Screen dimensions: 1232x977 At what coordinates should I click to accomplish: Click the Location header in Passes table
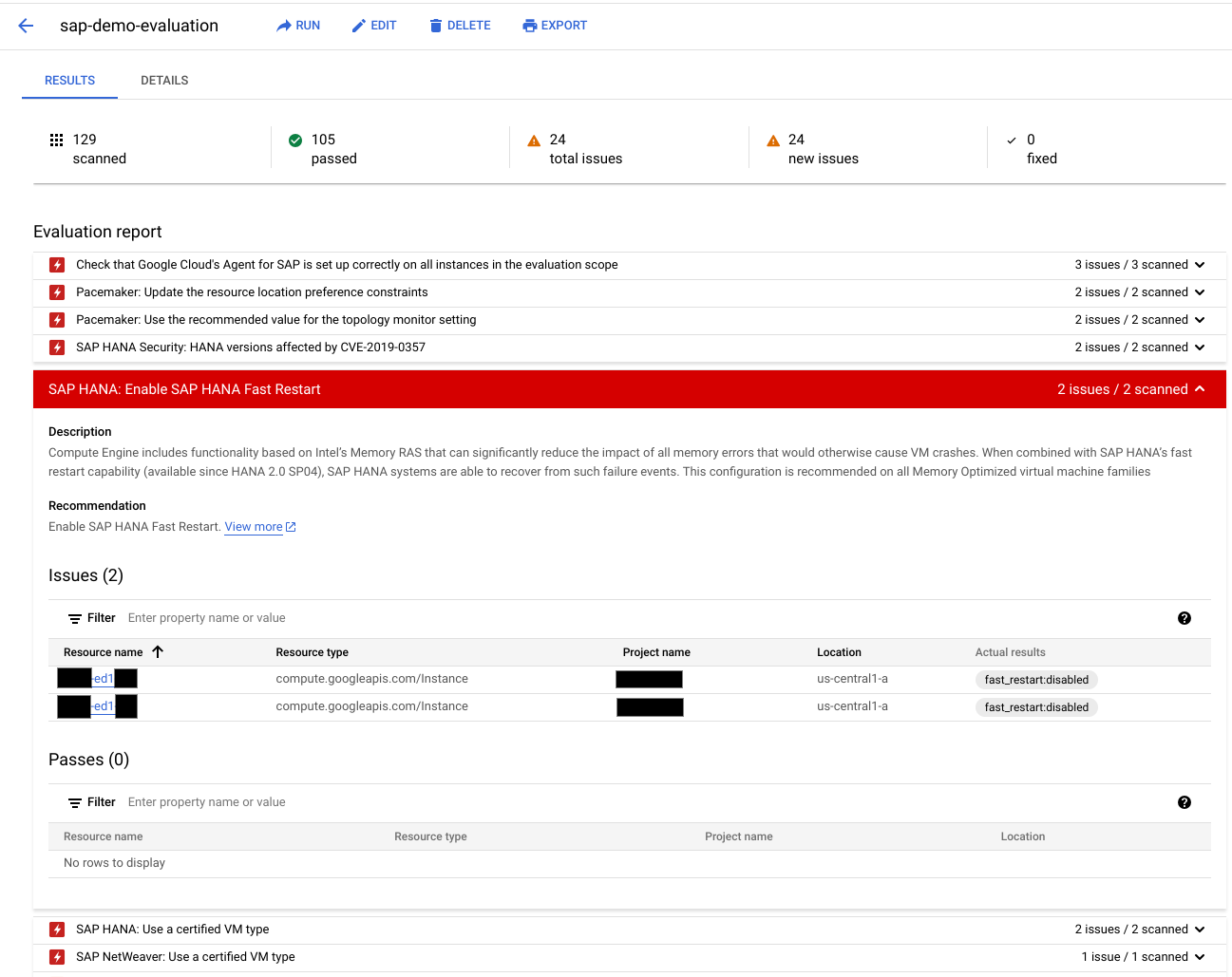point(1022,836)
